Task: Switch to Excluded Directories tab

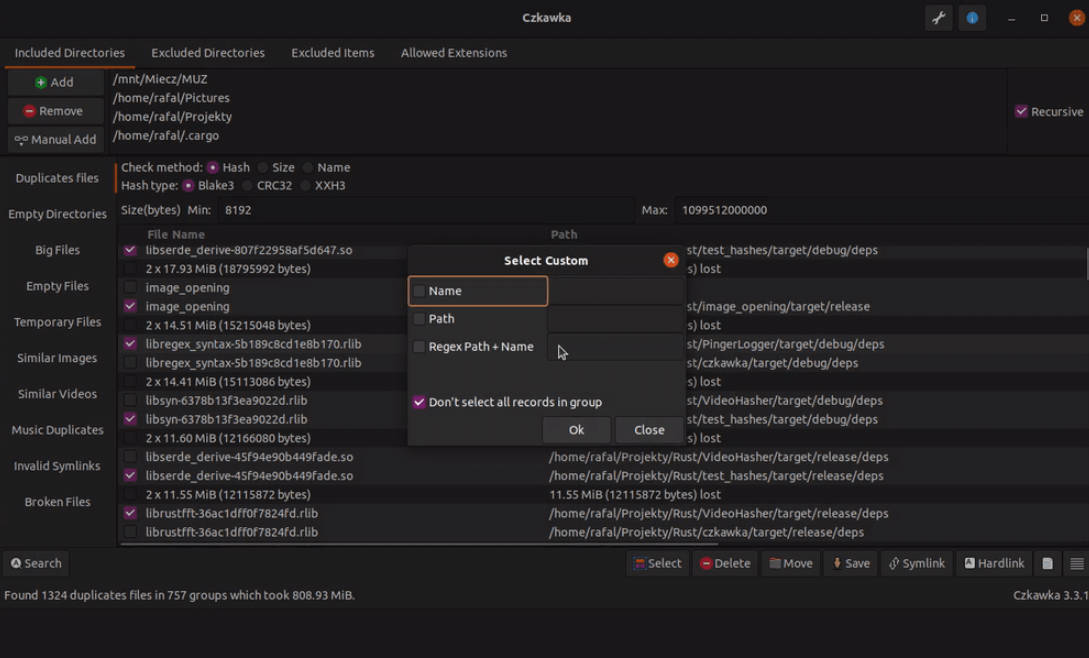Action: 208,53
